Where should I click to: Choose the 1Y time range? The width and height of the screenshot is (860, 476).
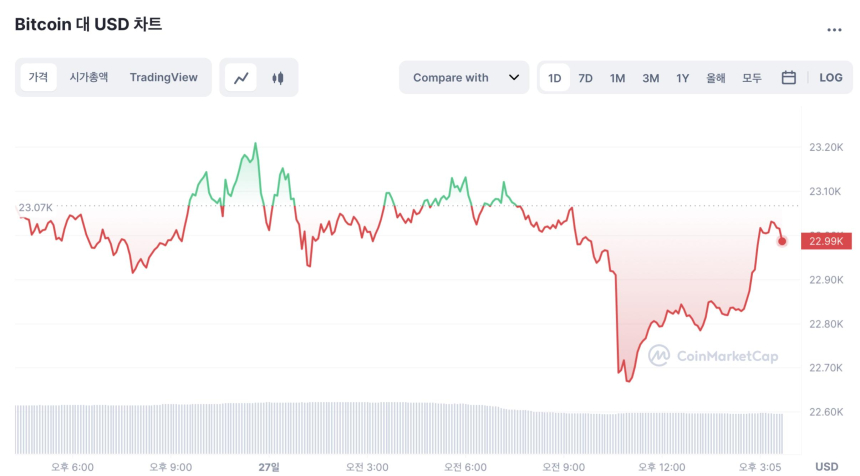(682, 77)
